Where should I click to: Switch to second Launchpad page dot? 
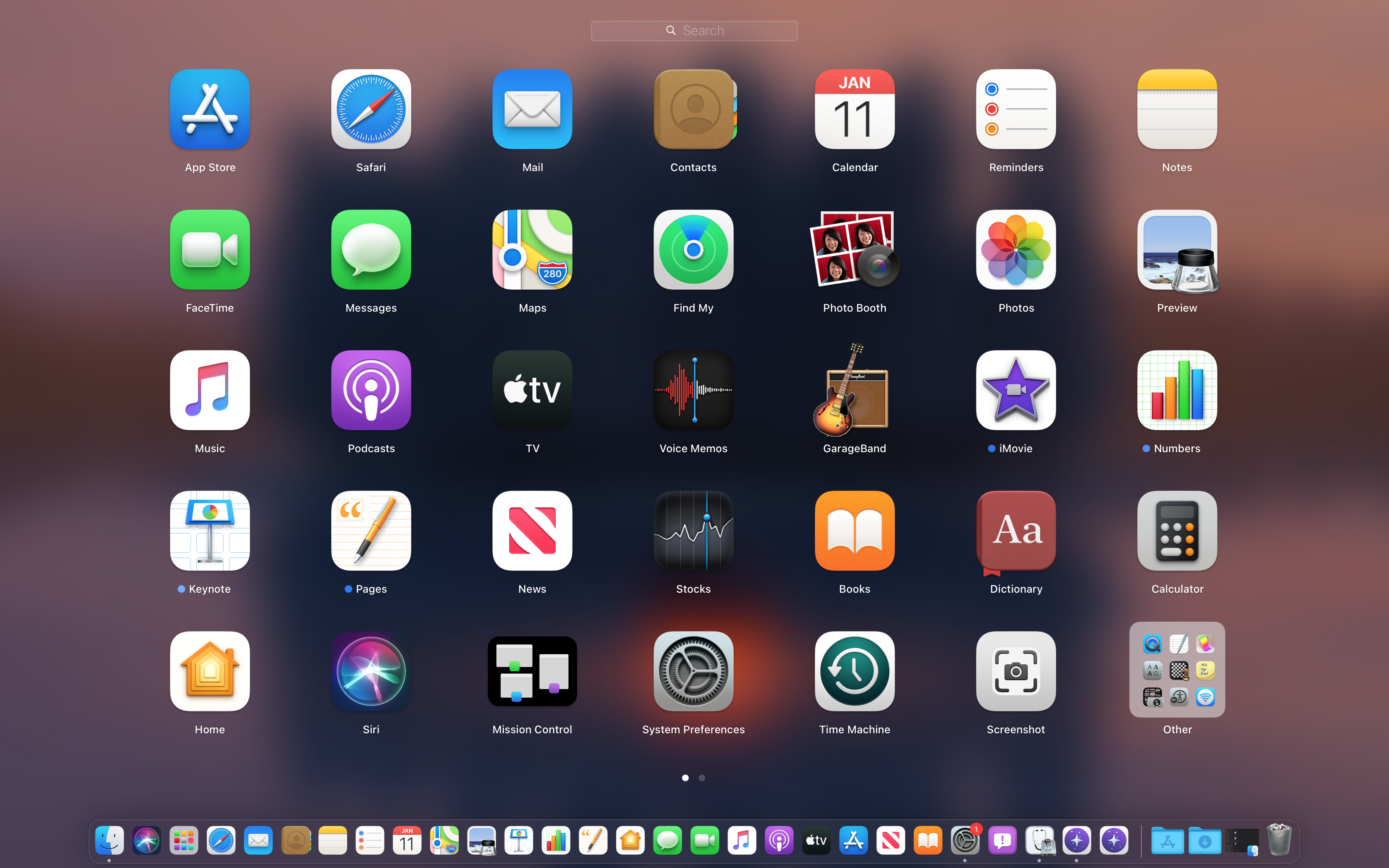(702, 778)
